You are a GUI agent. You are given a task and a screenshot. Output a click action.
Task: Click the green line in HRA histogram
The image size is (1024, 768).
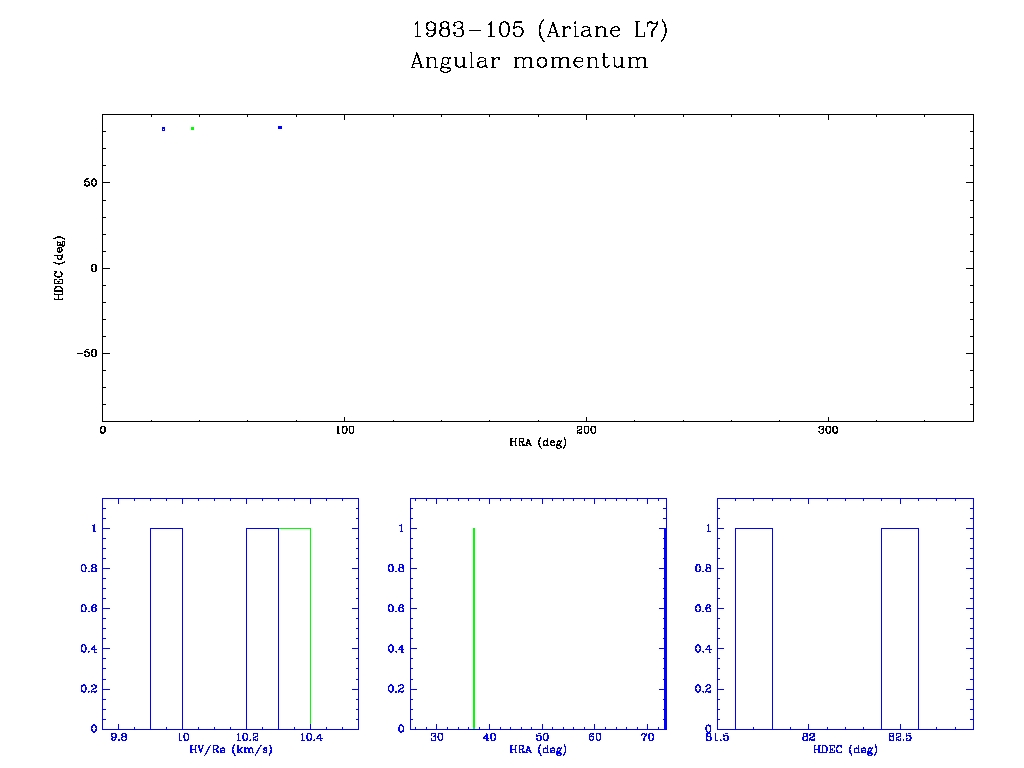point(473,628)
